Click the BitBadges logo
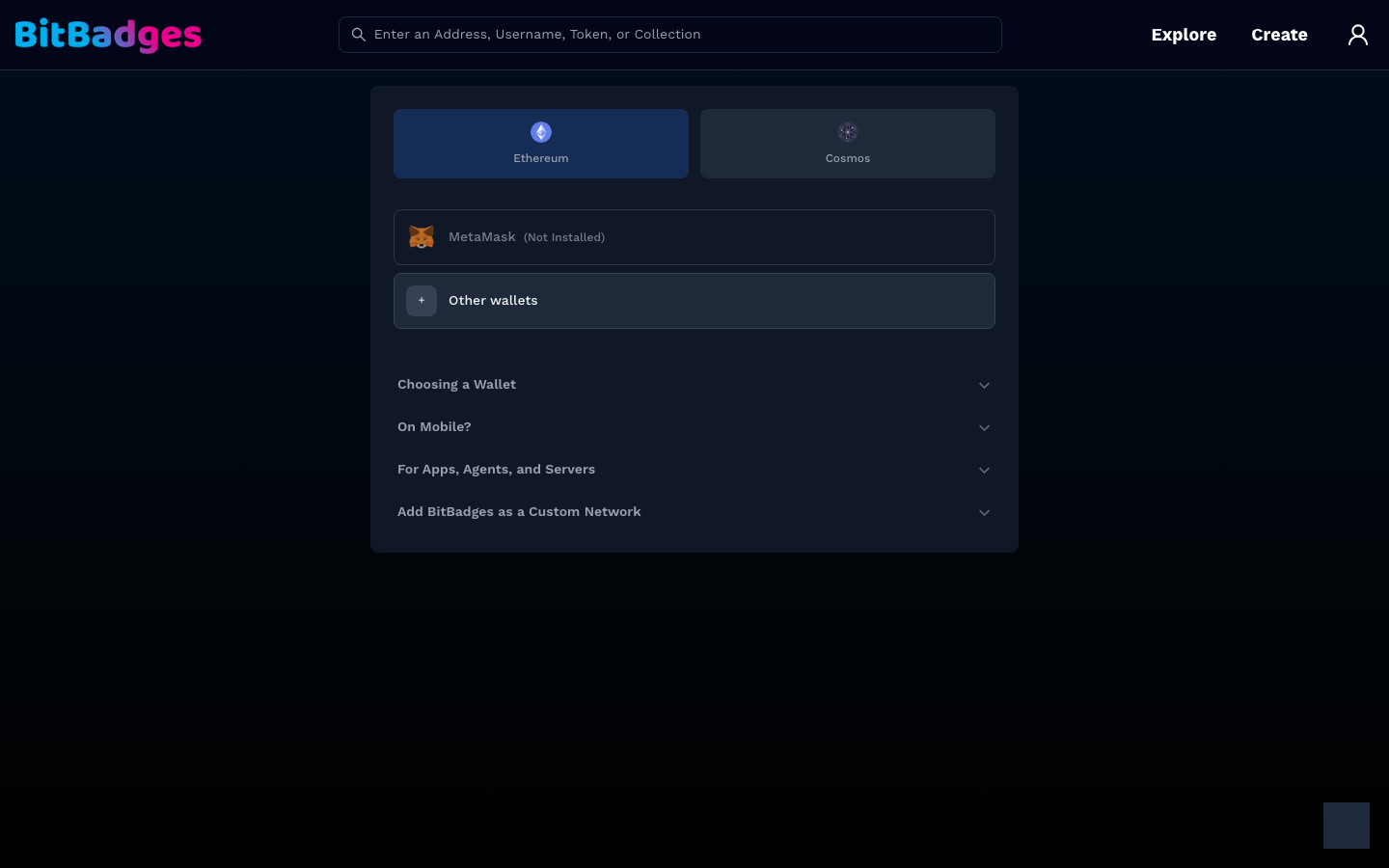This screenshot has width=1389, height=868. pyautogui.click(x=108, y=35)
